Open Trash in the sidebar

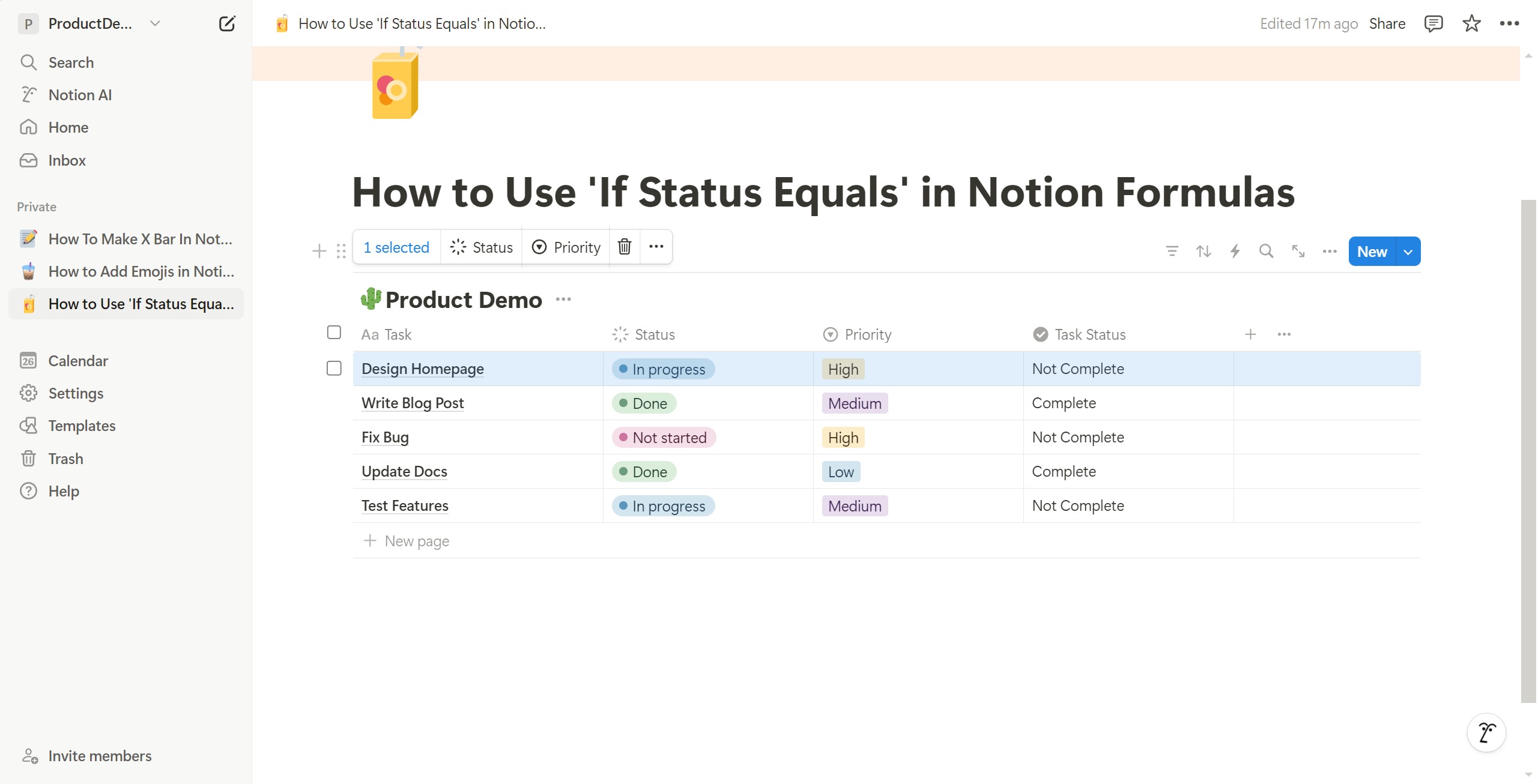[65, 459]
